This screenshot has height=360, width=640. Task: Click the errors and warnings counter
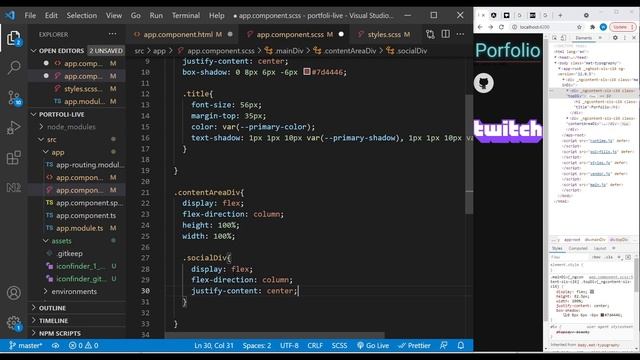(83, 345)
